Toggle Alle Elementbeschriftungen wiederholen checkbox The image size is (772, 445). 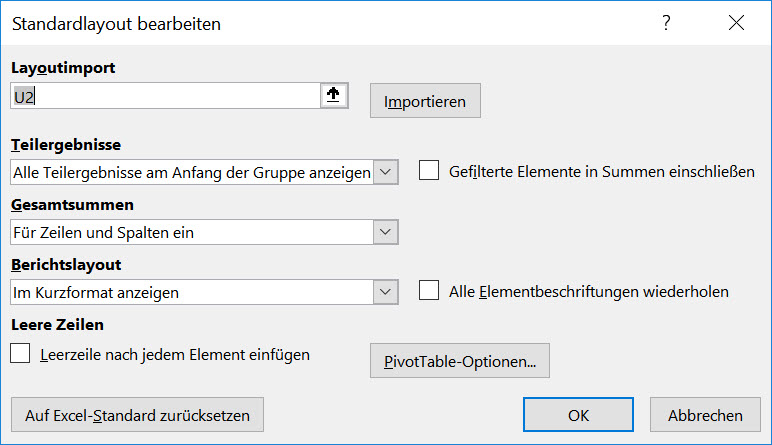click(429, 292)
